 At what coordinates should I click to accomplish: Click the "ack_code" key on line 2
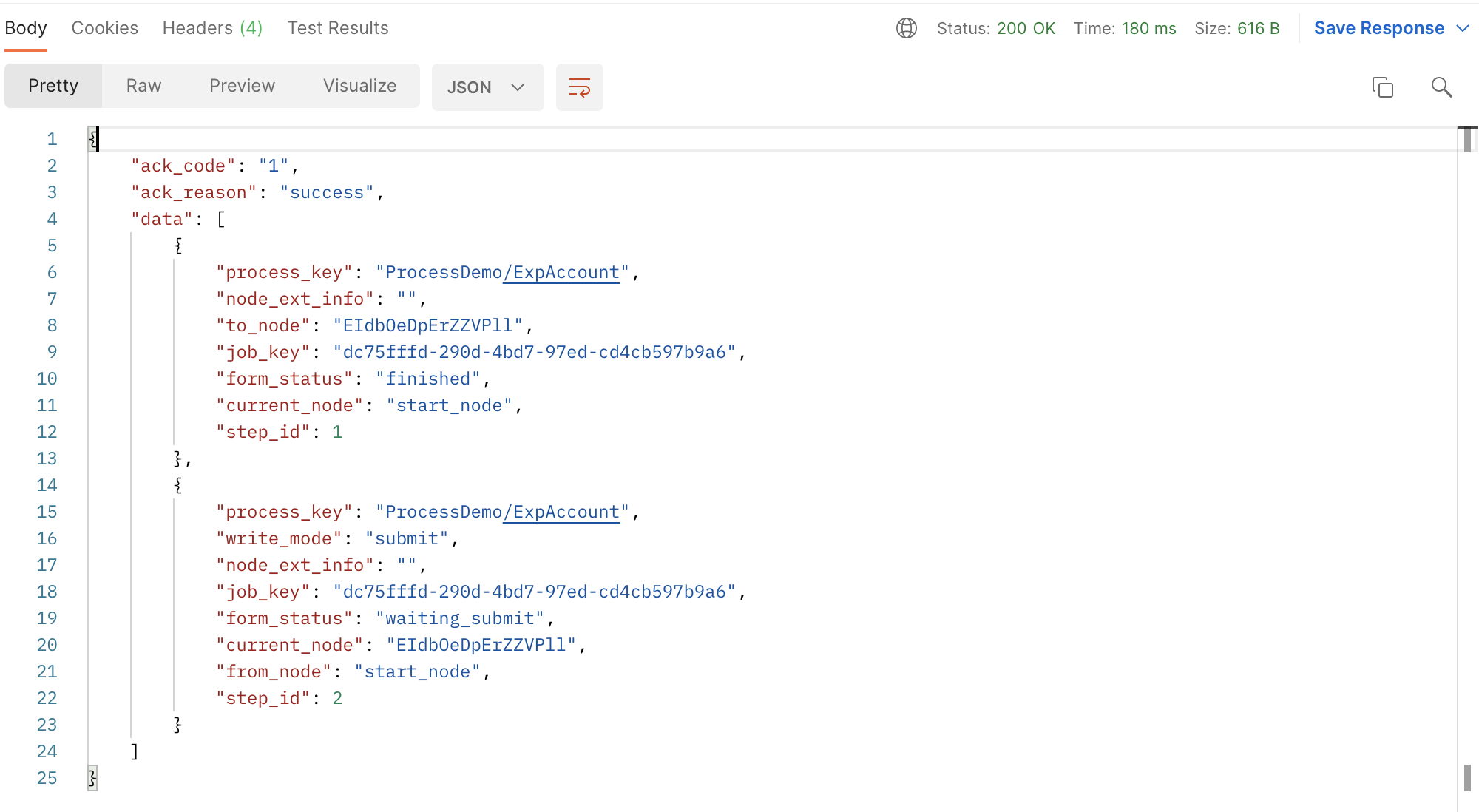pos(183,166)
